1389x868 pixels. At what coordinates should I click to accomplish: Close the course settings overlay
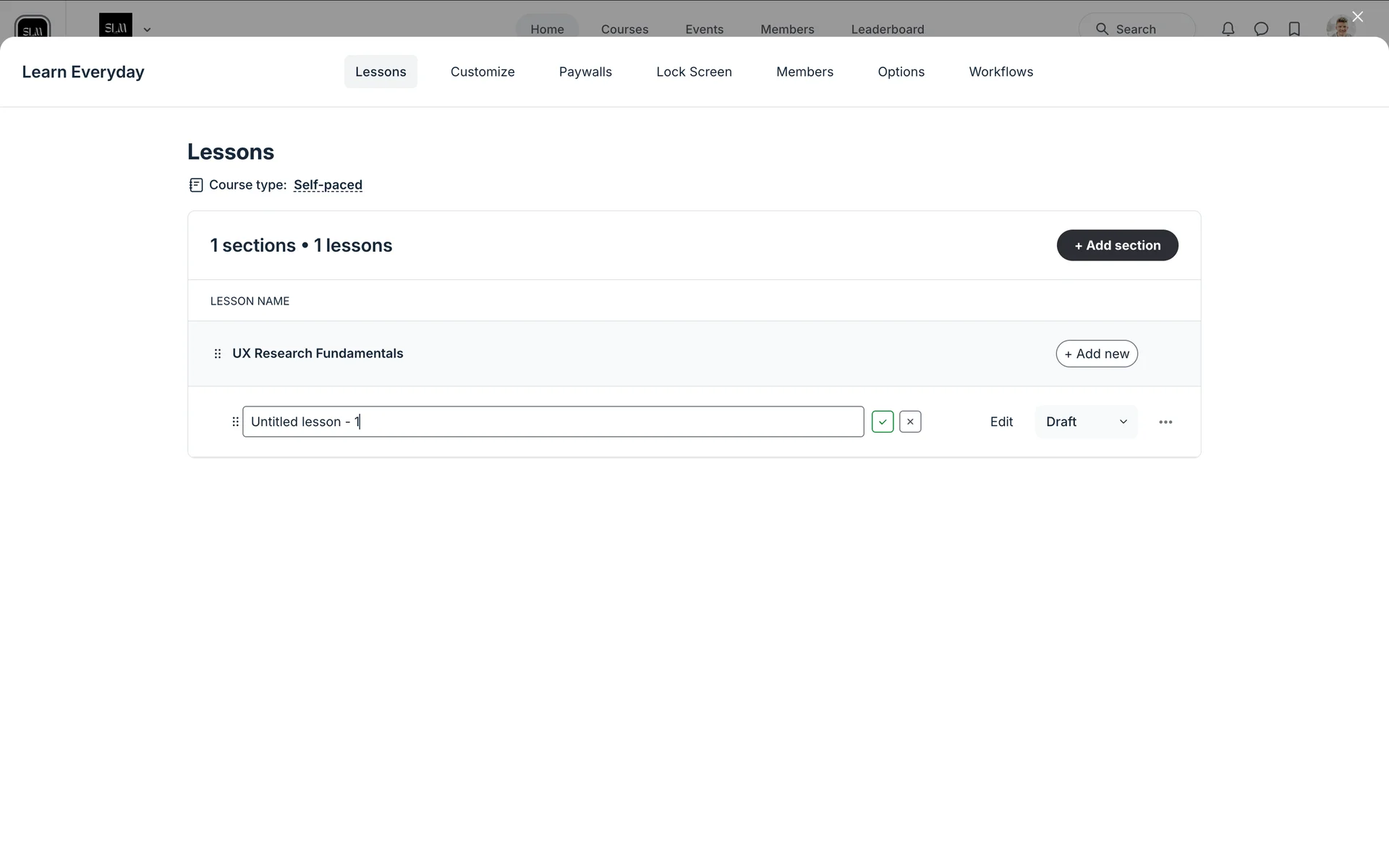[1357, 17]
